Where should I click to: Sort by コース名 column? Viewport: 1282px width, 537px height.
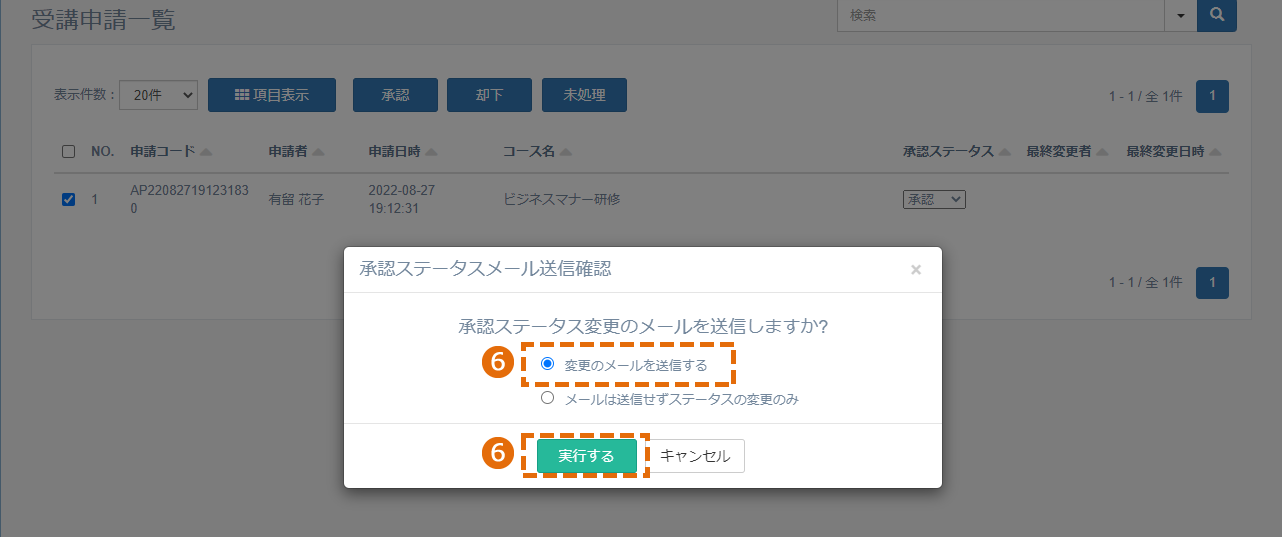(537, 152)
